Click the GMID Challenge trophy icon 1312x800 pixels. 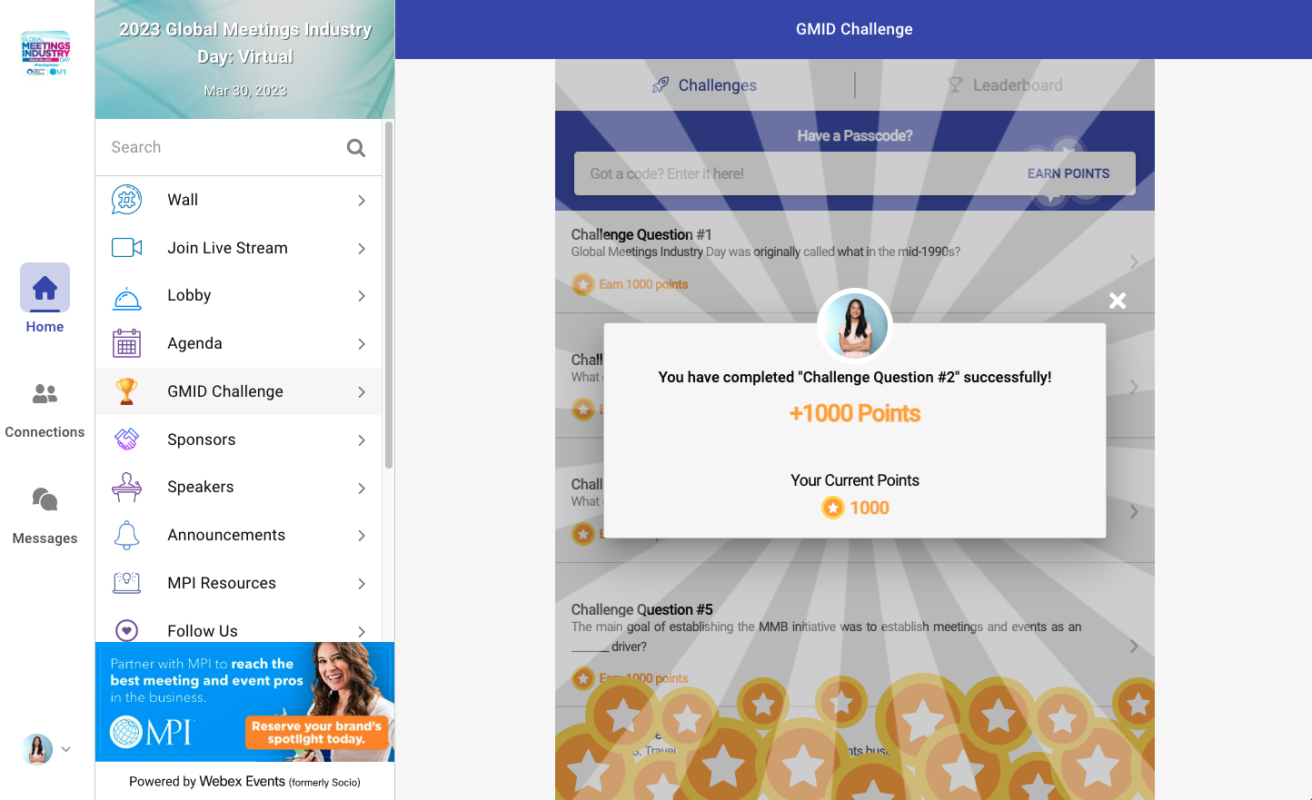click(127, 392)
